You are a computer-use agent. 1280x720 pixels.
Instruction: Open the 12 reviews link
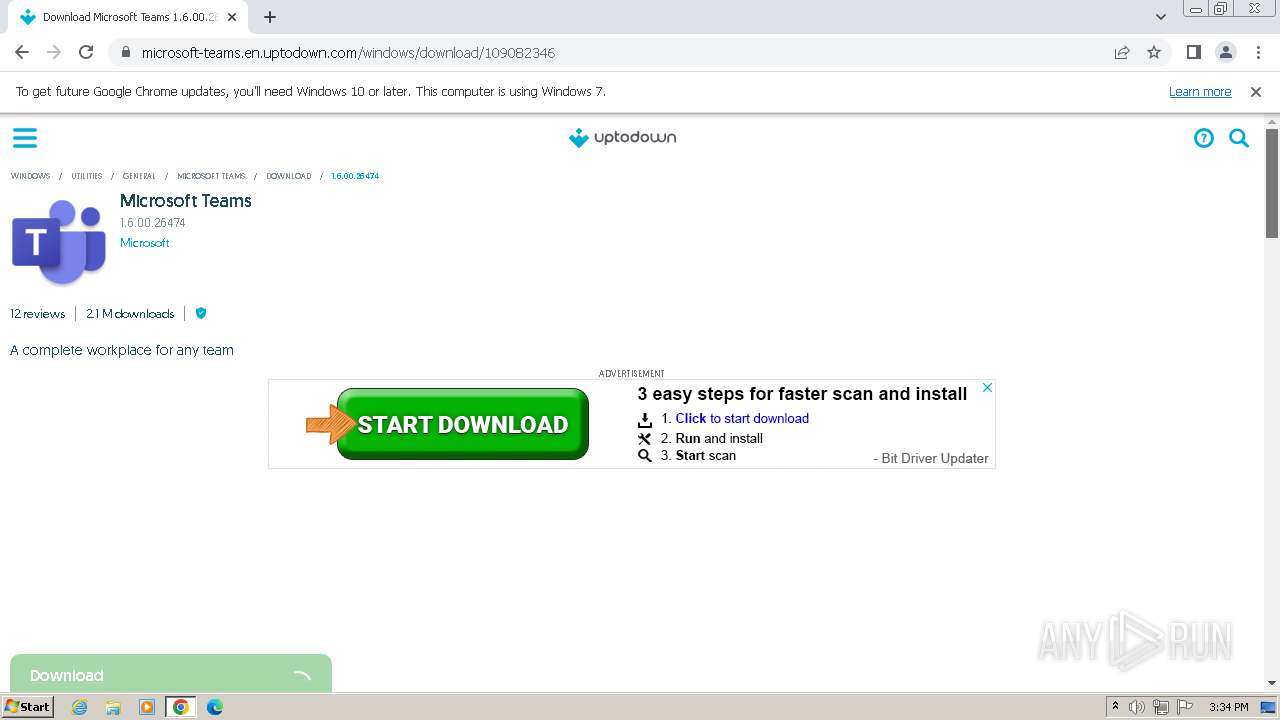(37, 313)
